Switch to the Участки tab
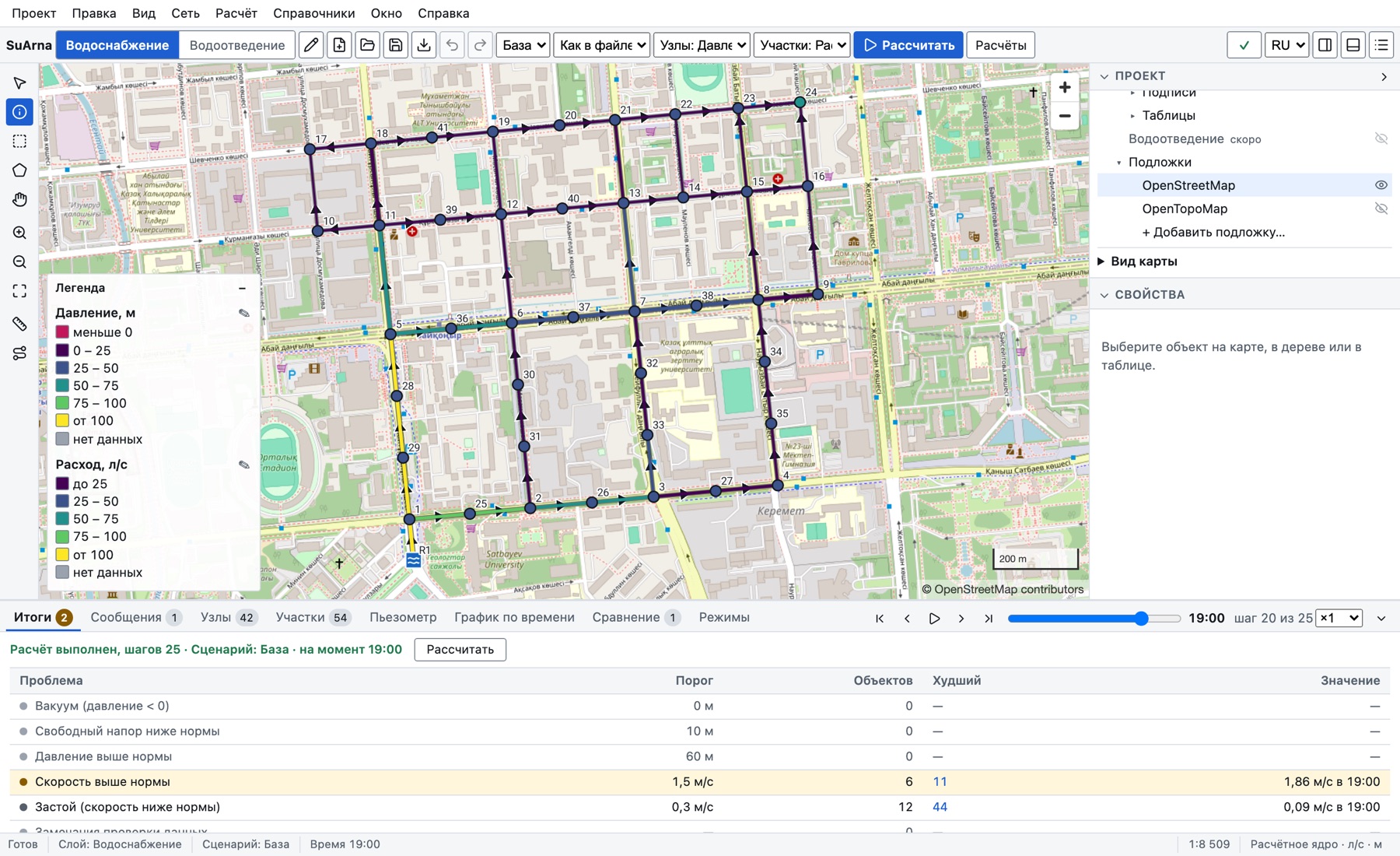This screenshot has width=1400, height=856. (x=313, y=617)
